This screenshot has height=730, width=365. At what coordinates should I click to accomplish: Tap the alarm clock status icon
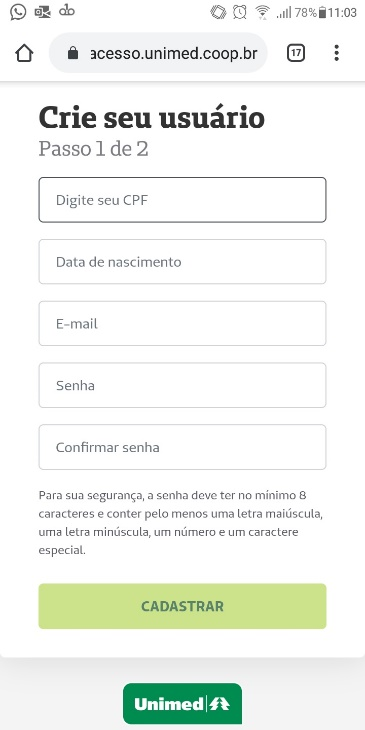coord(239,12)
